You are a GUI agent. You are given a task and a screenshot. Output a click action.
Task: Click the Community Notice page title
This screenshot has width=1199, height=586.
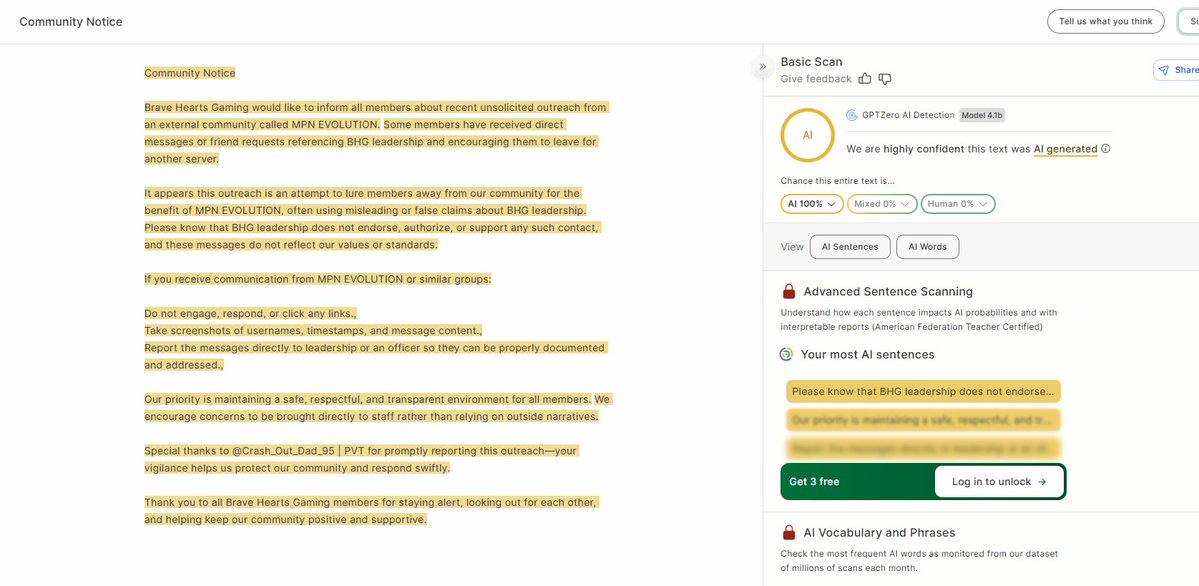point(70,21)
